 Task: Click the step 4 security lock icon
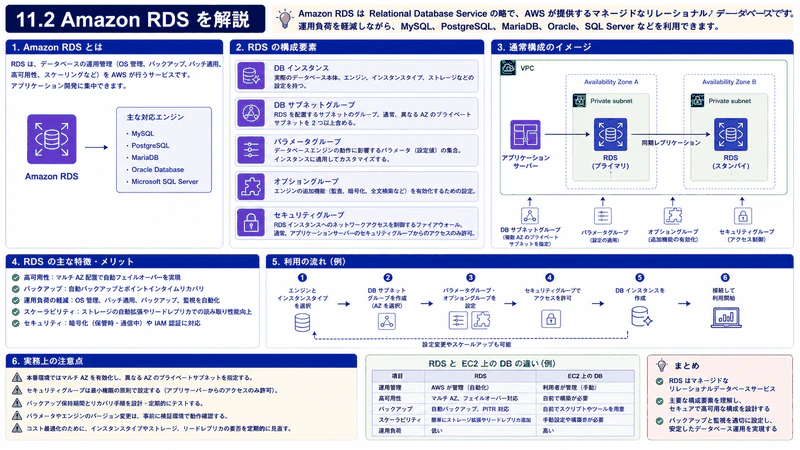click(x=551, y=319)
